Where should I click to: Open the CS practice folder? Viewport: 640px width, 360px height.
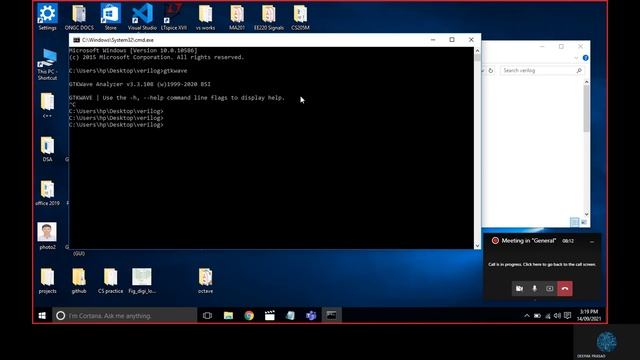coord(111,280)
